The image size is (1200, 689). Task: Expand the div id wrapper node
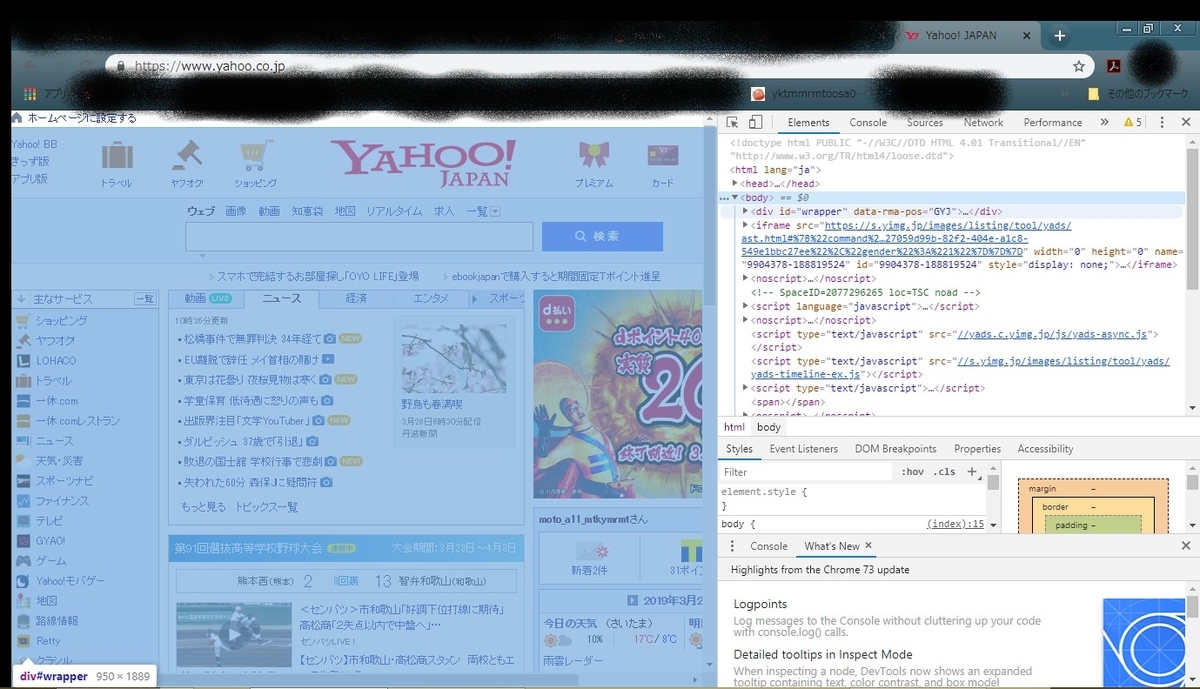745,211
